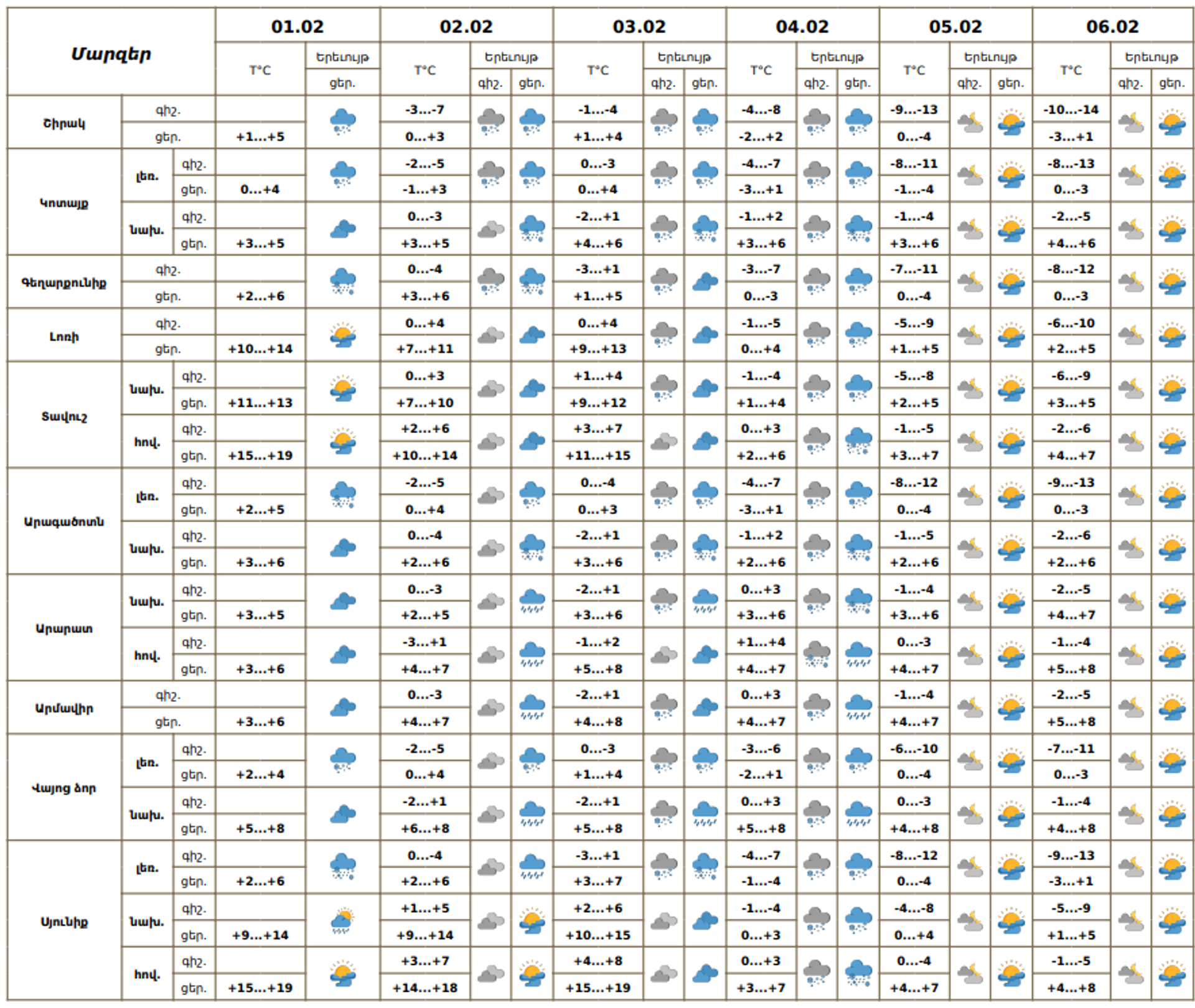The height and width of the screenshot is (1008, 1195).
Task: Click the Գեղարքունիք region row label
Action: (64, 282)
